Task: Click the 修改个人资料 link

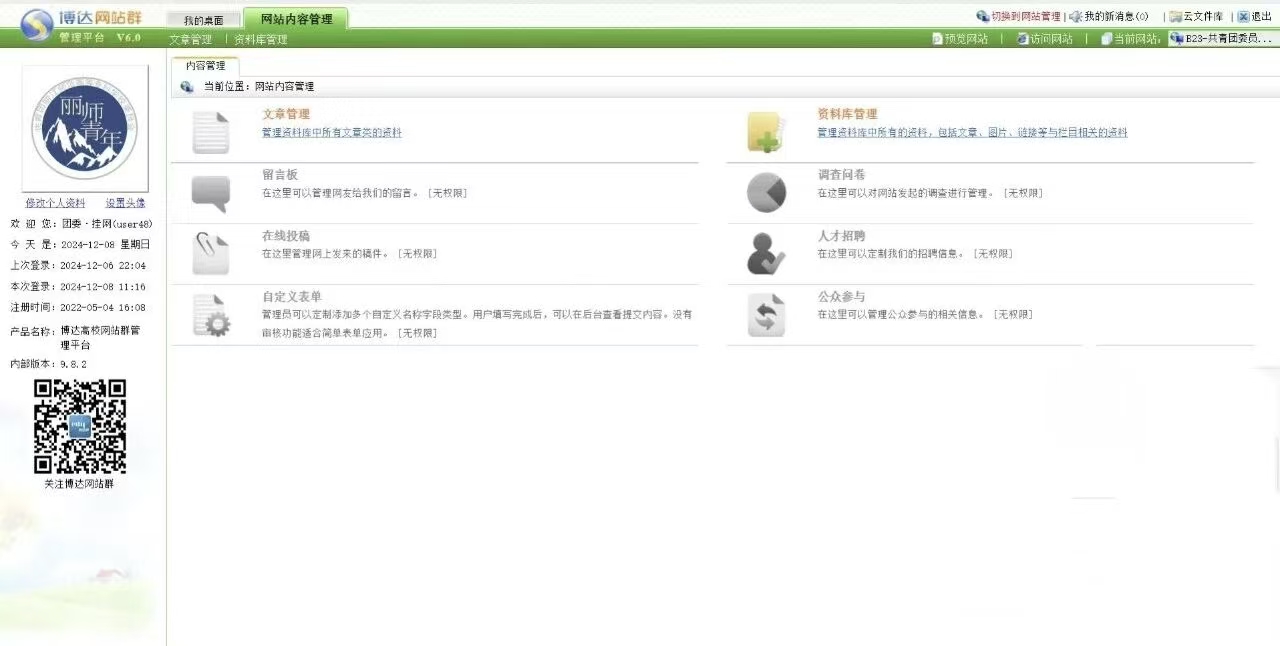Action: 55,203
